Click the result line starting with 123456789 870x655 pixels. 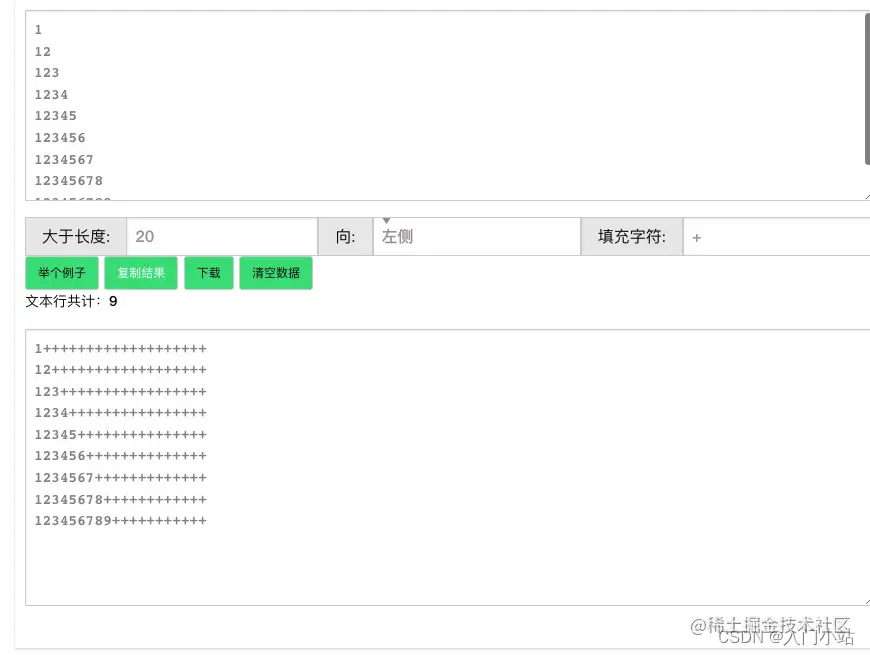click(120, 520)
